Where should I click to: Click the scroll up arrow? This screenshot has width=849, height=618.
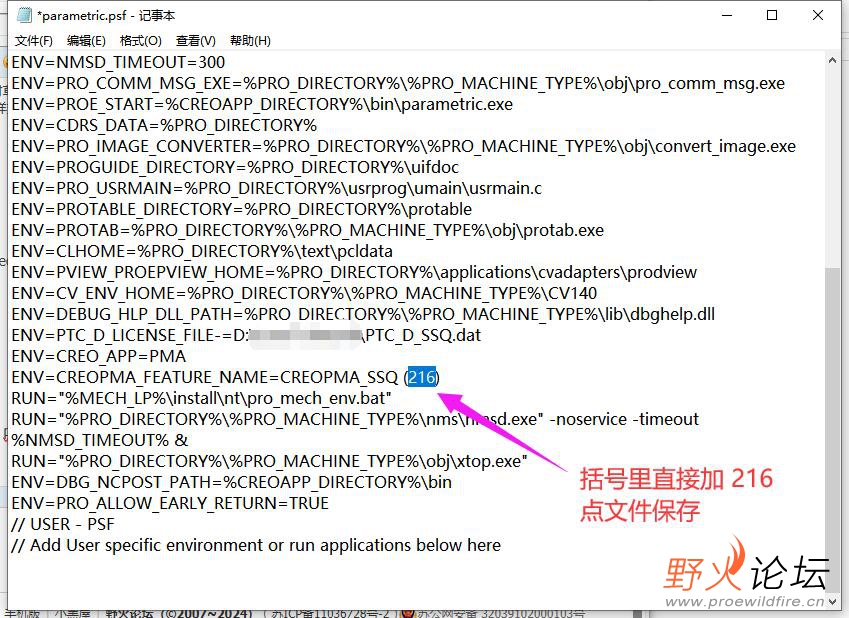(832, 61)
